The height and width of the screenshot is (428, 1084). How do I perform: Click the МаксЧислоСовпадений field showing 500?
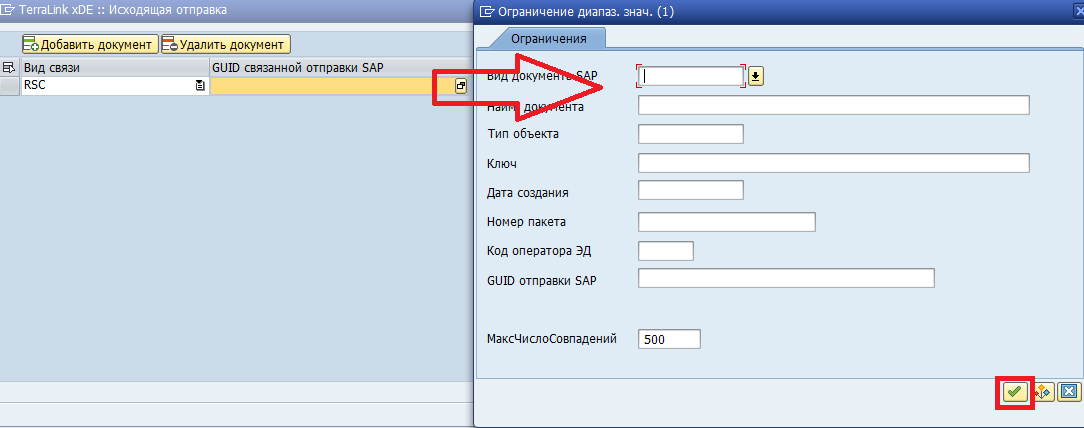click(x=669, y=339)
